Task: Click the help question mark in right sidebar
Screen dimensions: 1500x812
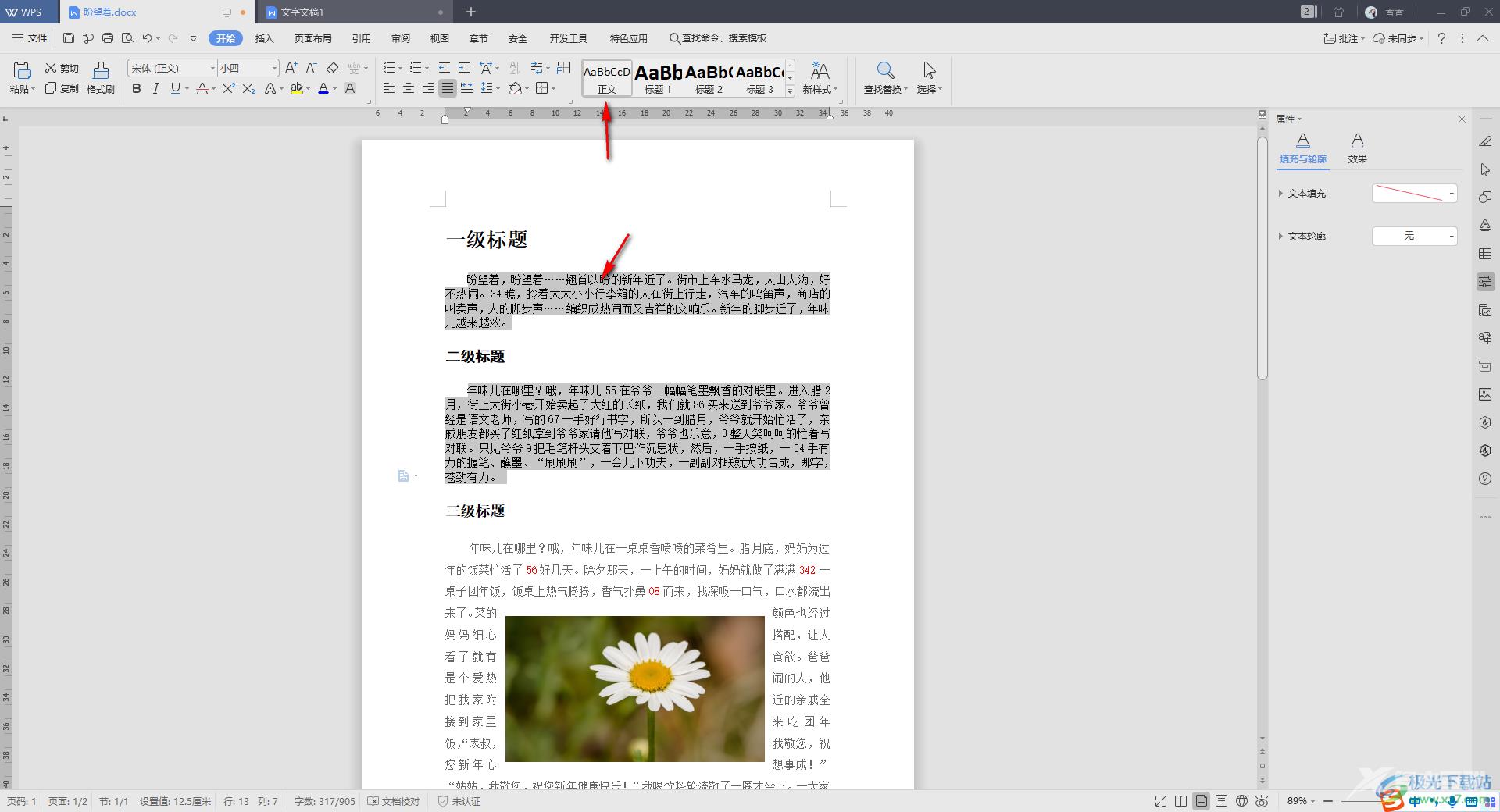Action: point(1485,479)
